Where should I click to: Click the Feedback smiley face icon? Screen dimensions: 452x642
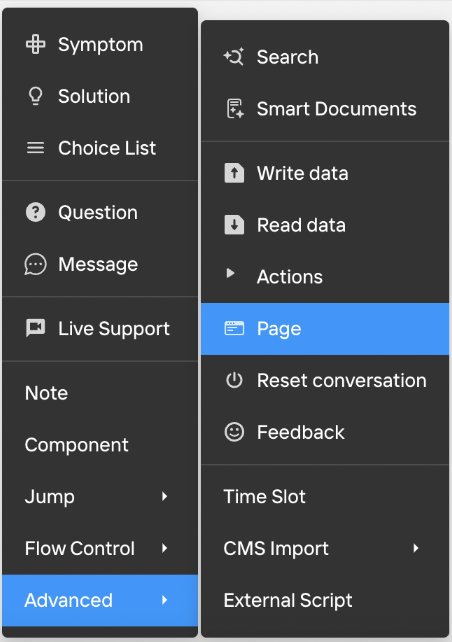click(234, 432)
